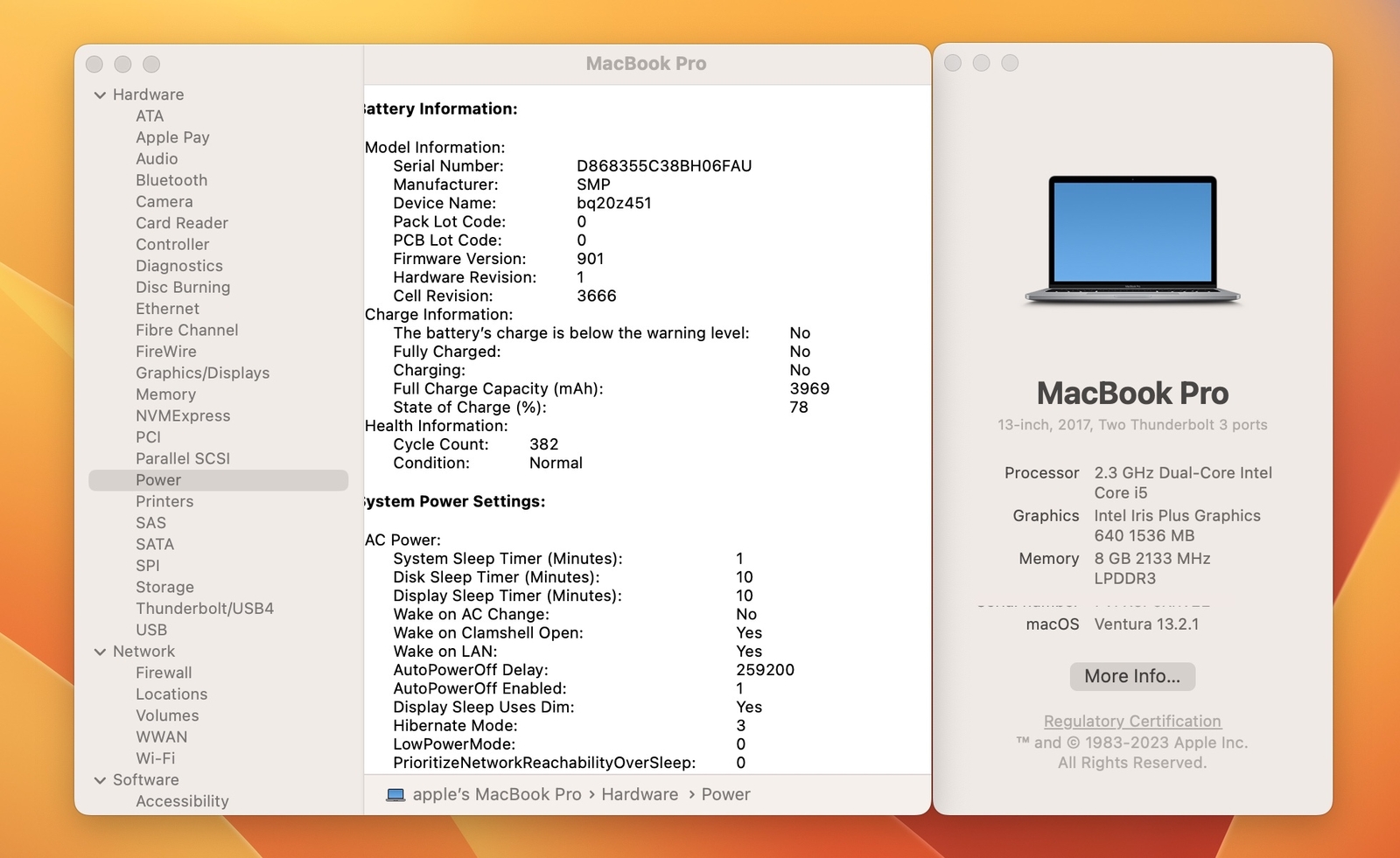Select FireWire in the sidebar
Screen dimensions: 1400x858
[x=166, y=352]
